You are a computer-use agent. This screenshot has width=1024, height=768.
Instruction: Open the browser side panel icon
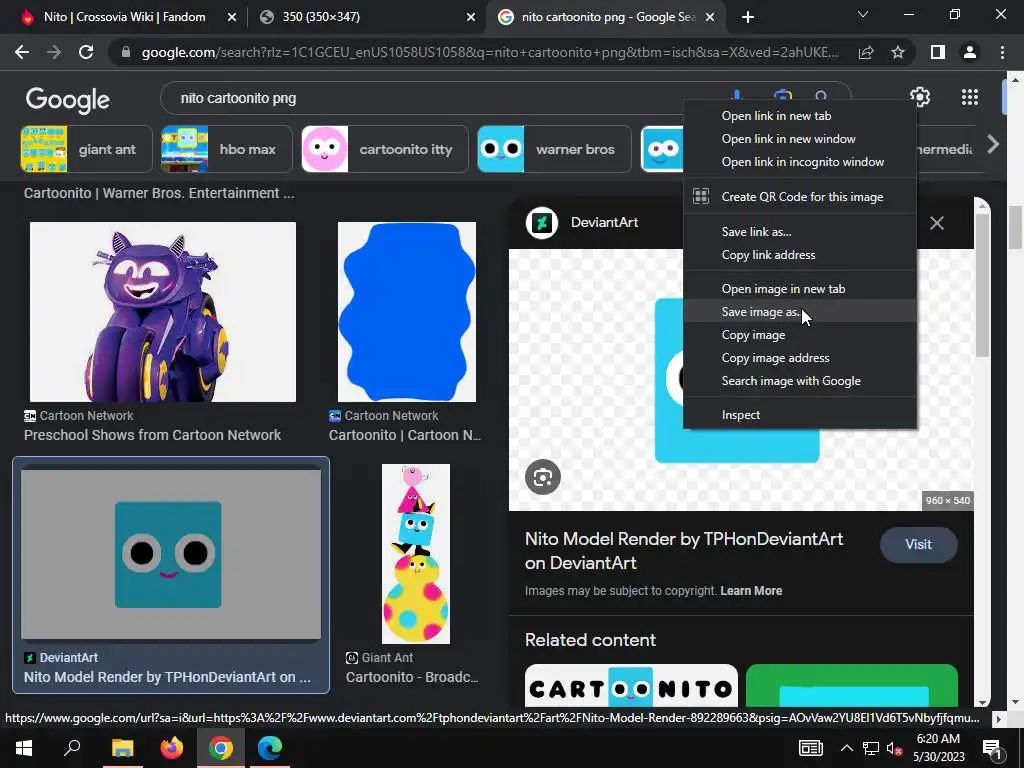tap(938, 52)
